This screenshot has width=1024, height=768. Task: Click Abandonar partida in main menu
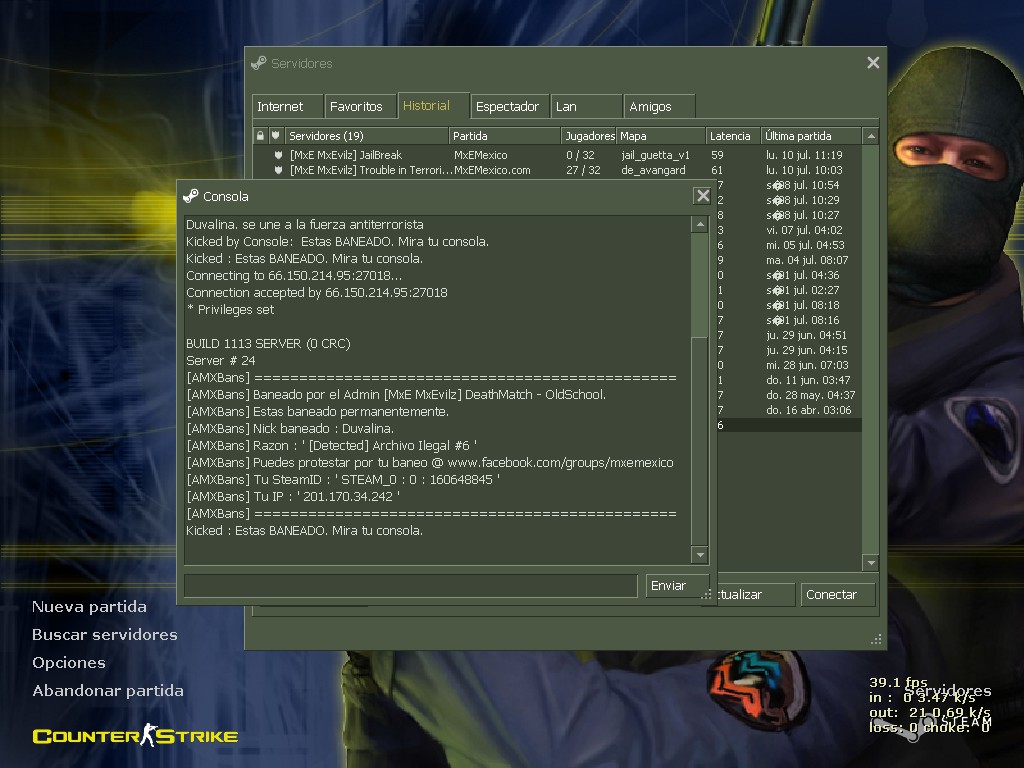point(108,690)
